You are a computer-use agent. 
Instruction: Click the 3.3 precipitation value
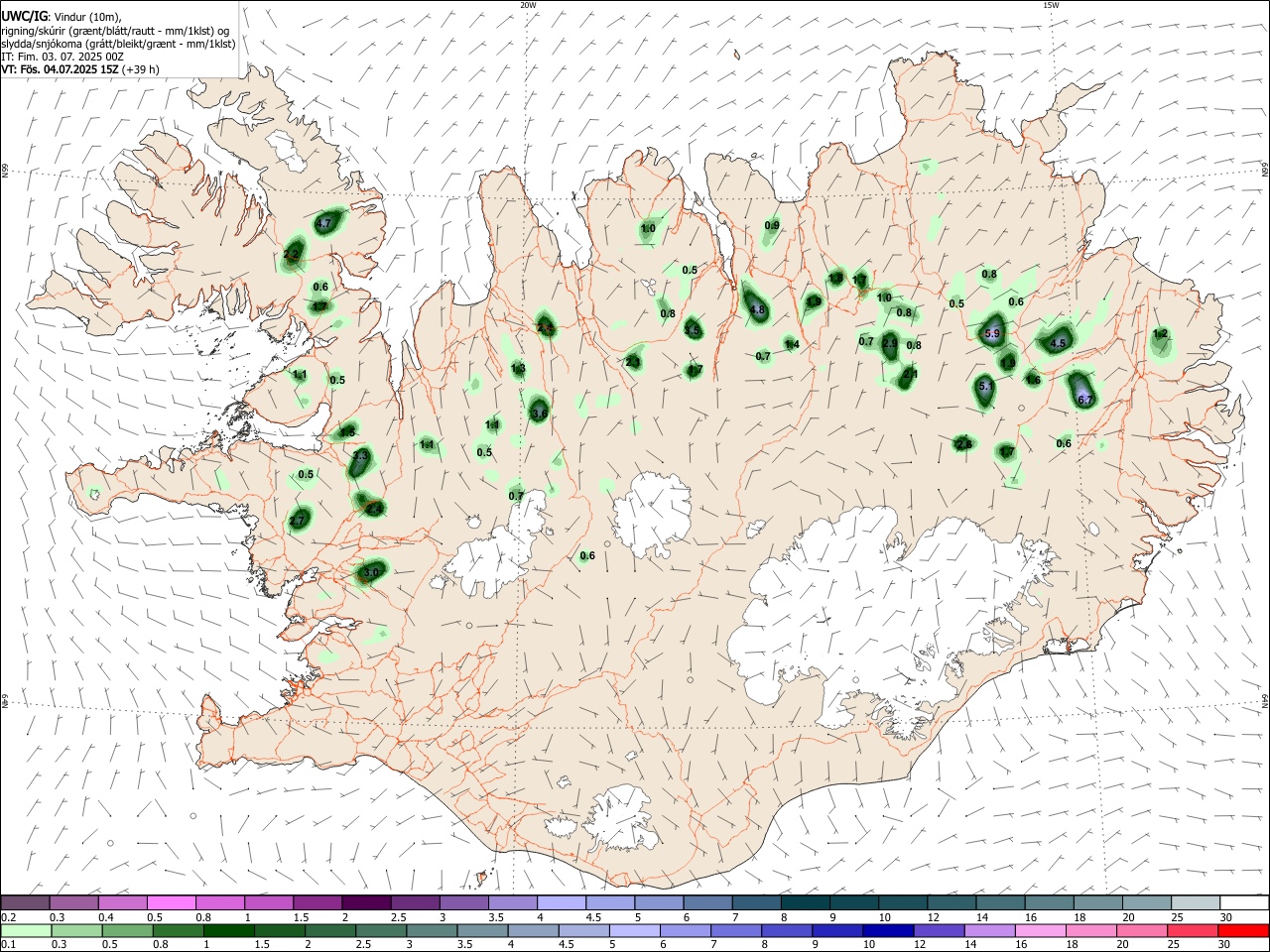click(360, 455)
